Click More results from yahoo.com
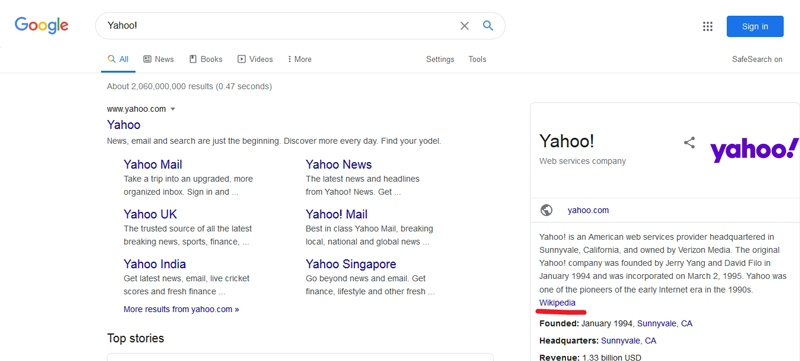This screenshot has height=361, width=800. 181,309
